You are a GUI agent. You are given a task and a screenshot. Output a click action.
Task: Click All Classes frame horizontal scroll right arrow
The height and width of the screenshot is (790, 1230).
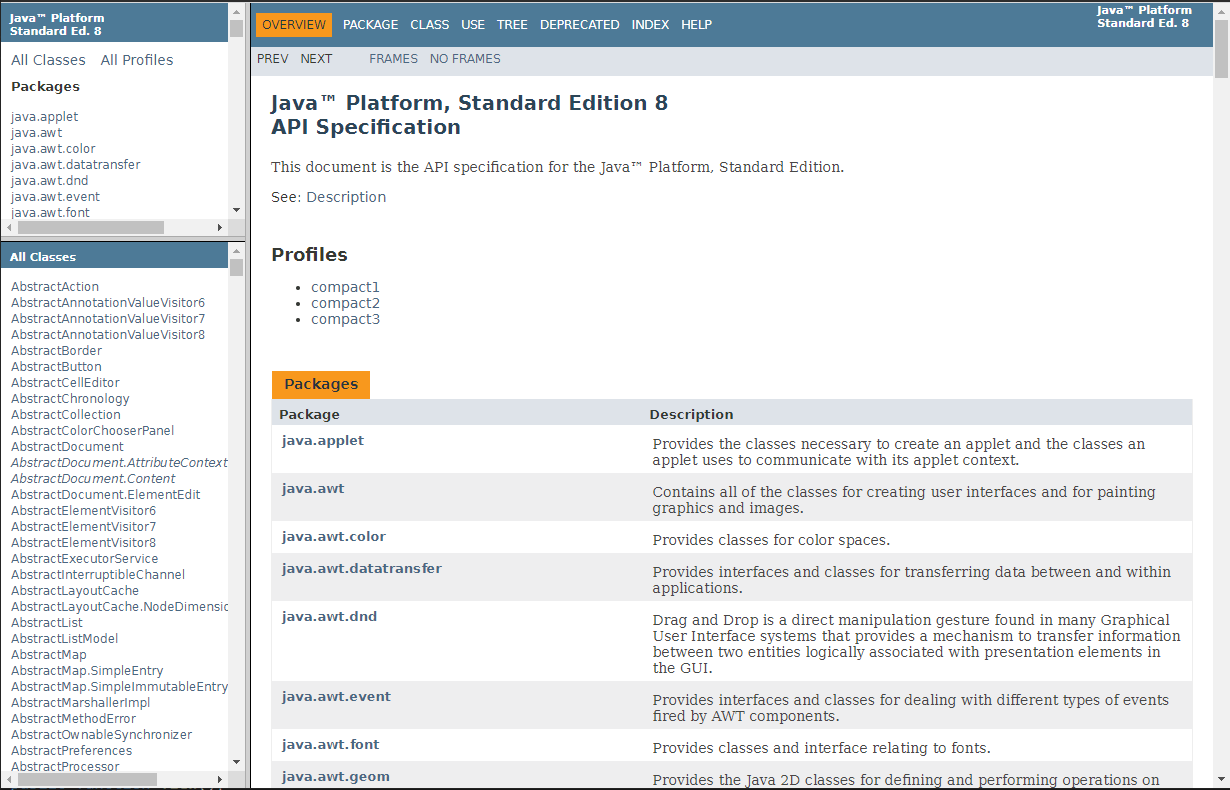(220, 779)
